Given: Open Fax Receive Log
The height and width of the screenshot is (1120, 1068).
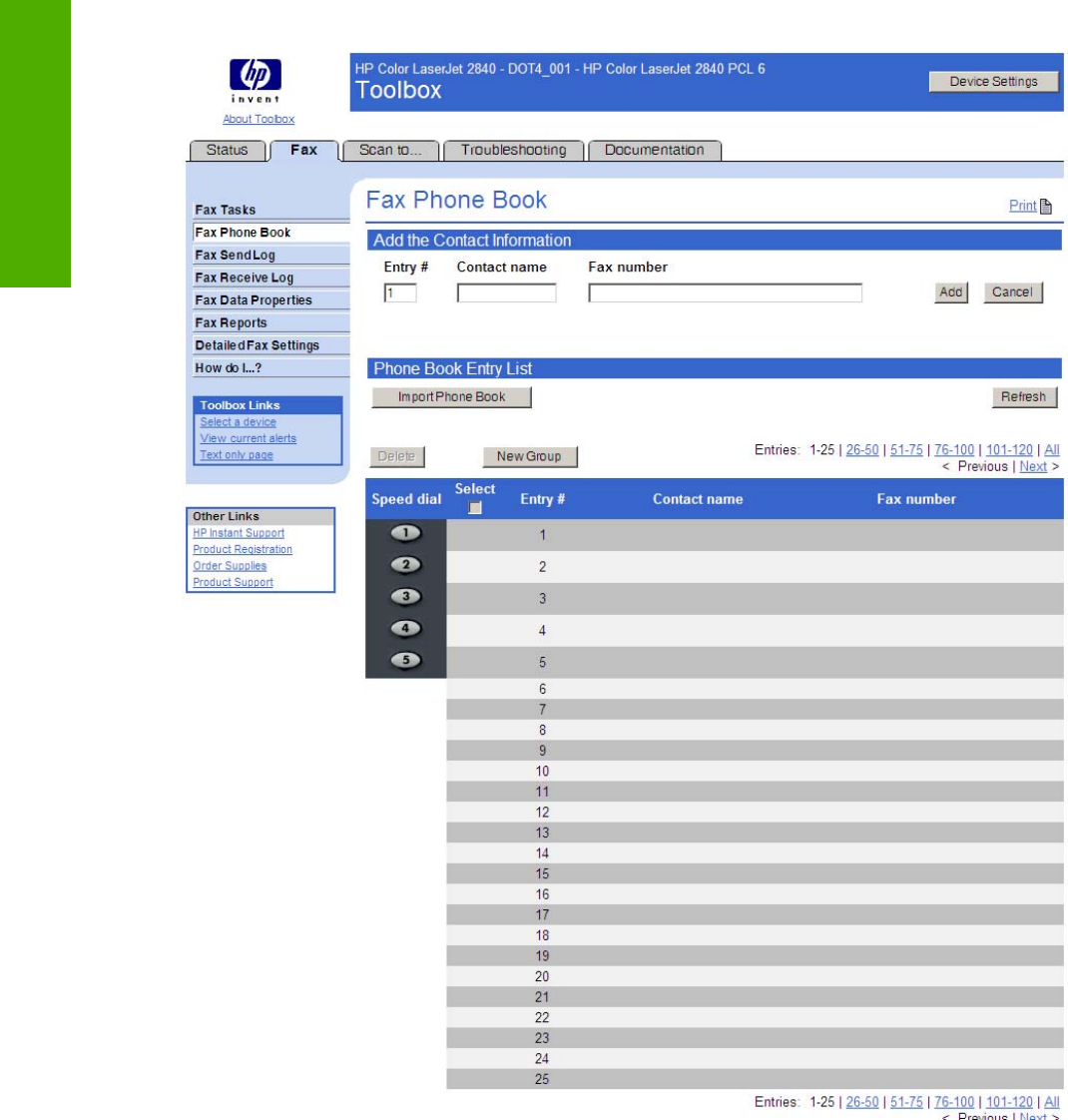Looking at the screenshot, I should click(270, 278).
